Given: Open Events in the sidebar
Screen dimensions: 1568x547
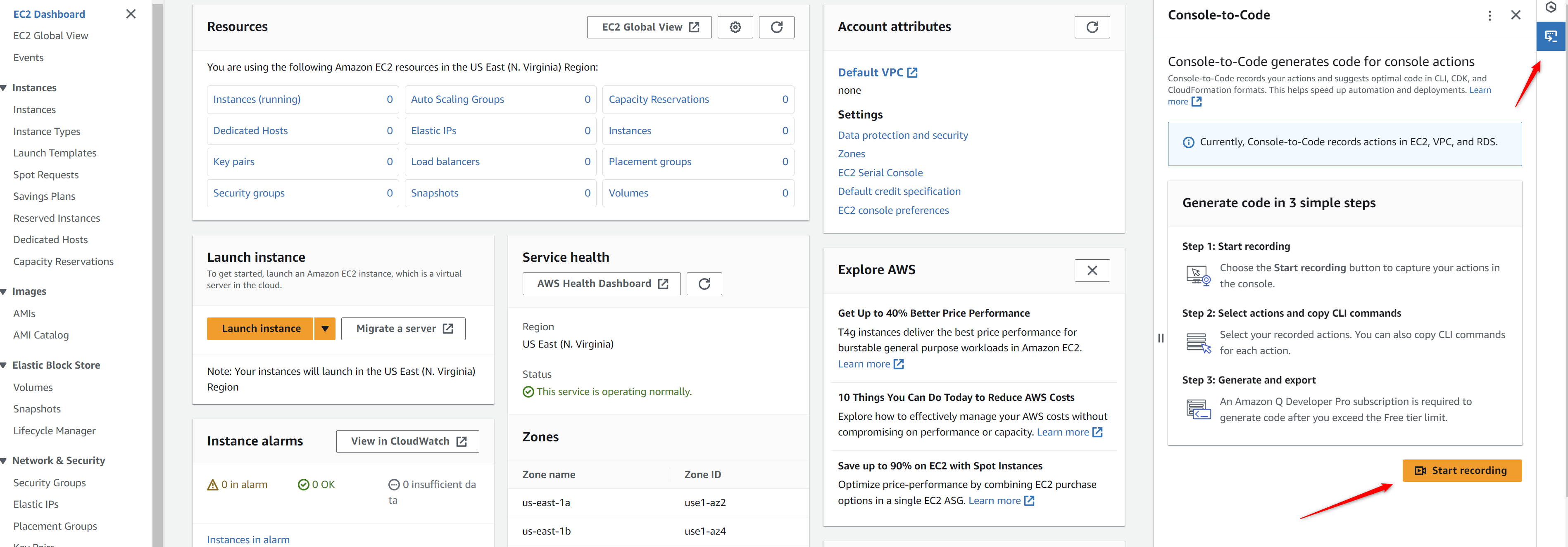Looking at the screenshot, I should tap(29, 58).
